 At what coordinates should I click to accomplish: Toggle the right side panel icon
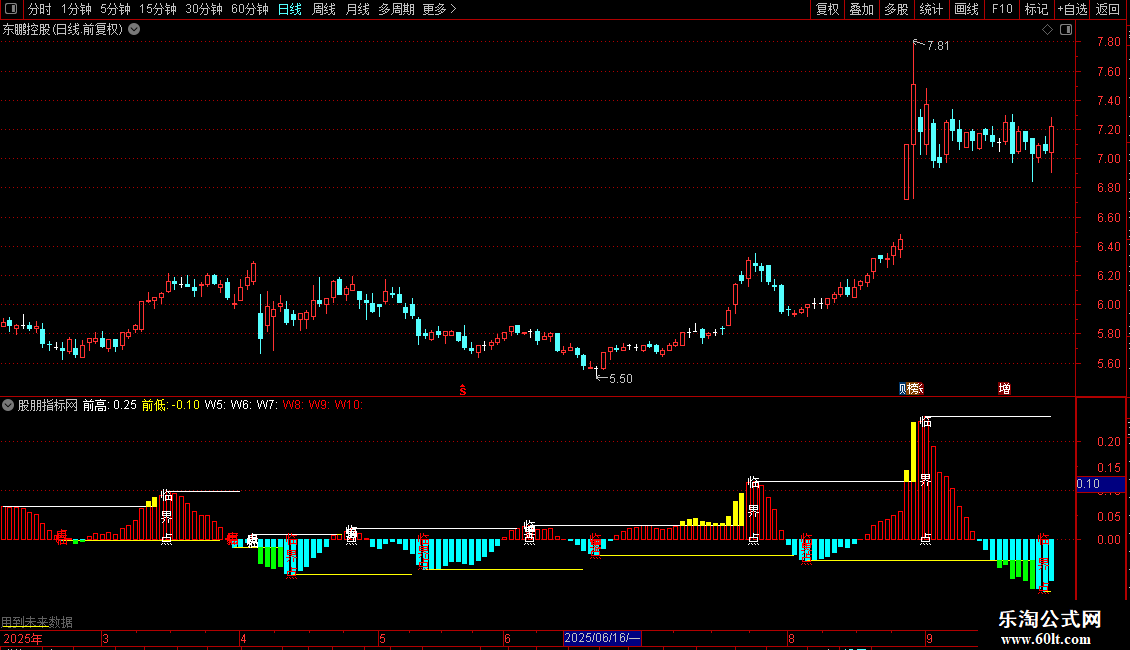pos(1066,30)
